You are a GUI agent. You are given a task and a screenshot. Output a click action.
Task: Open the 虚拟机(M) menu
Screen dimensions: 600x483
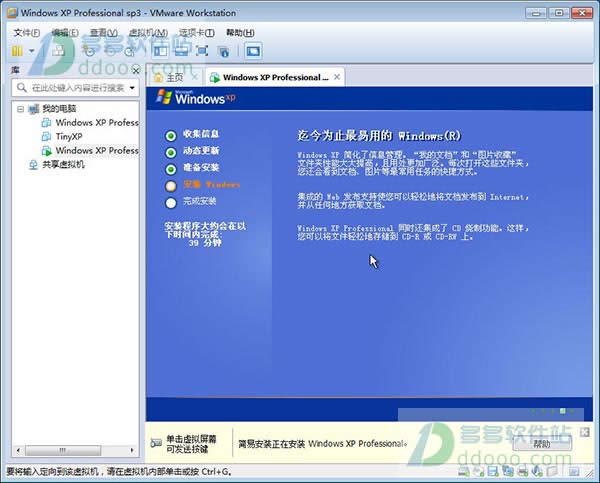click(x=148, y=33)
